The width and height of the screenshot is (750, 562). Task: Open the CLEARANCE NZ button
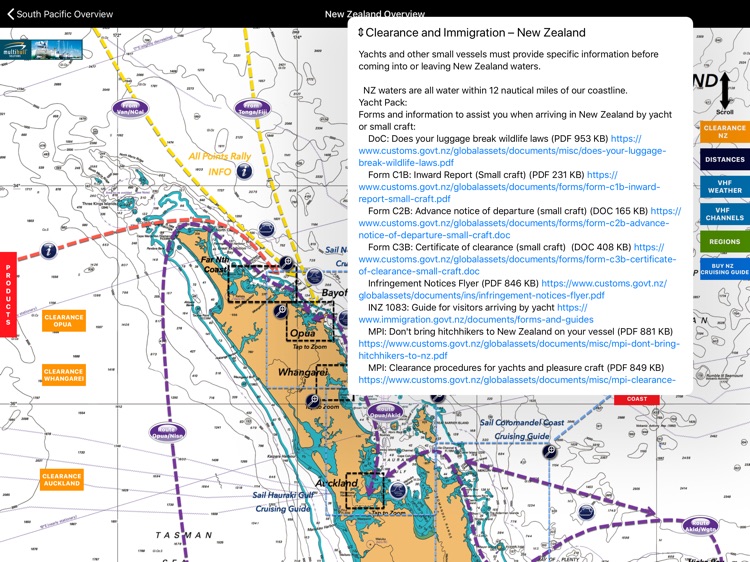pyautogui.click(x=724, y=132)
